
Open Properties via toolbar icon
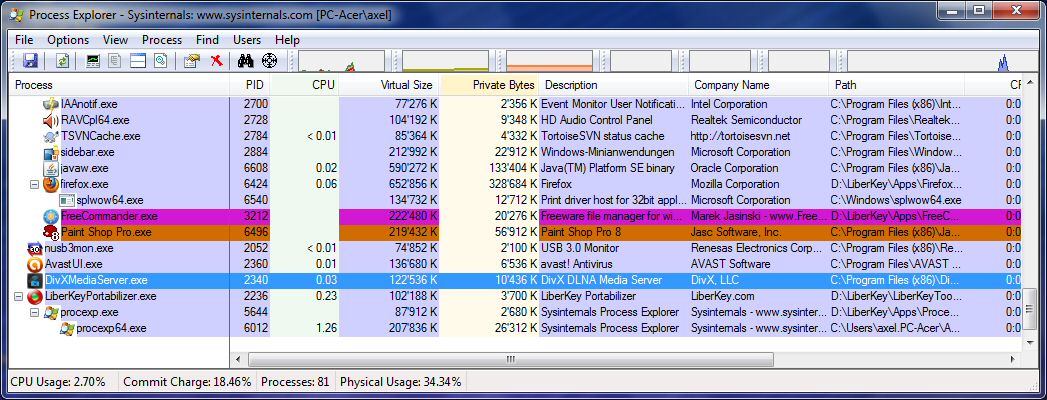coord(192,61)
